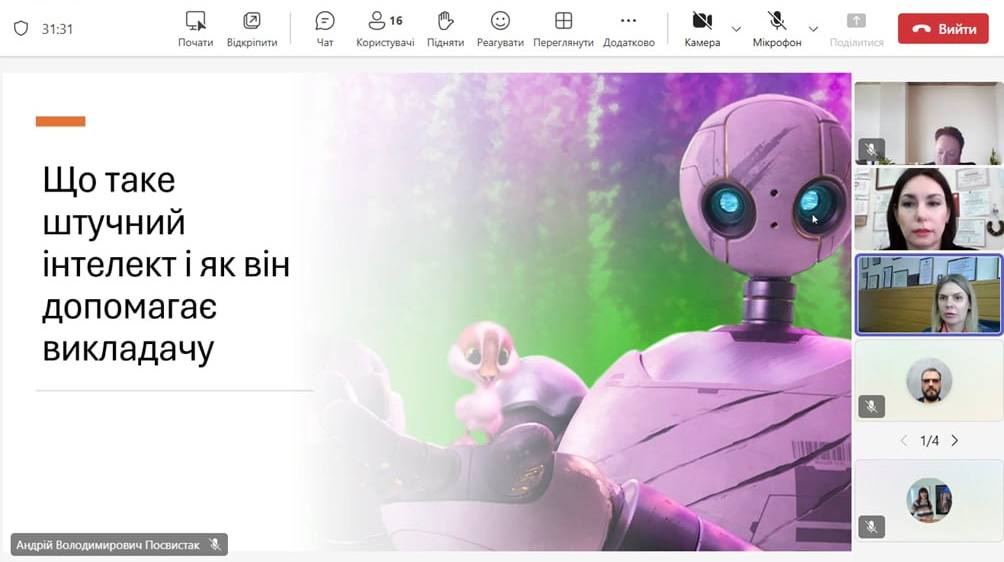The height and width of the screenshot is (562, 1004).
Task: Select the highlighted active speaker video tile
Action: coord(929,294)
